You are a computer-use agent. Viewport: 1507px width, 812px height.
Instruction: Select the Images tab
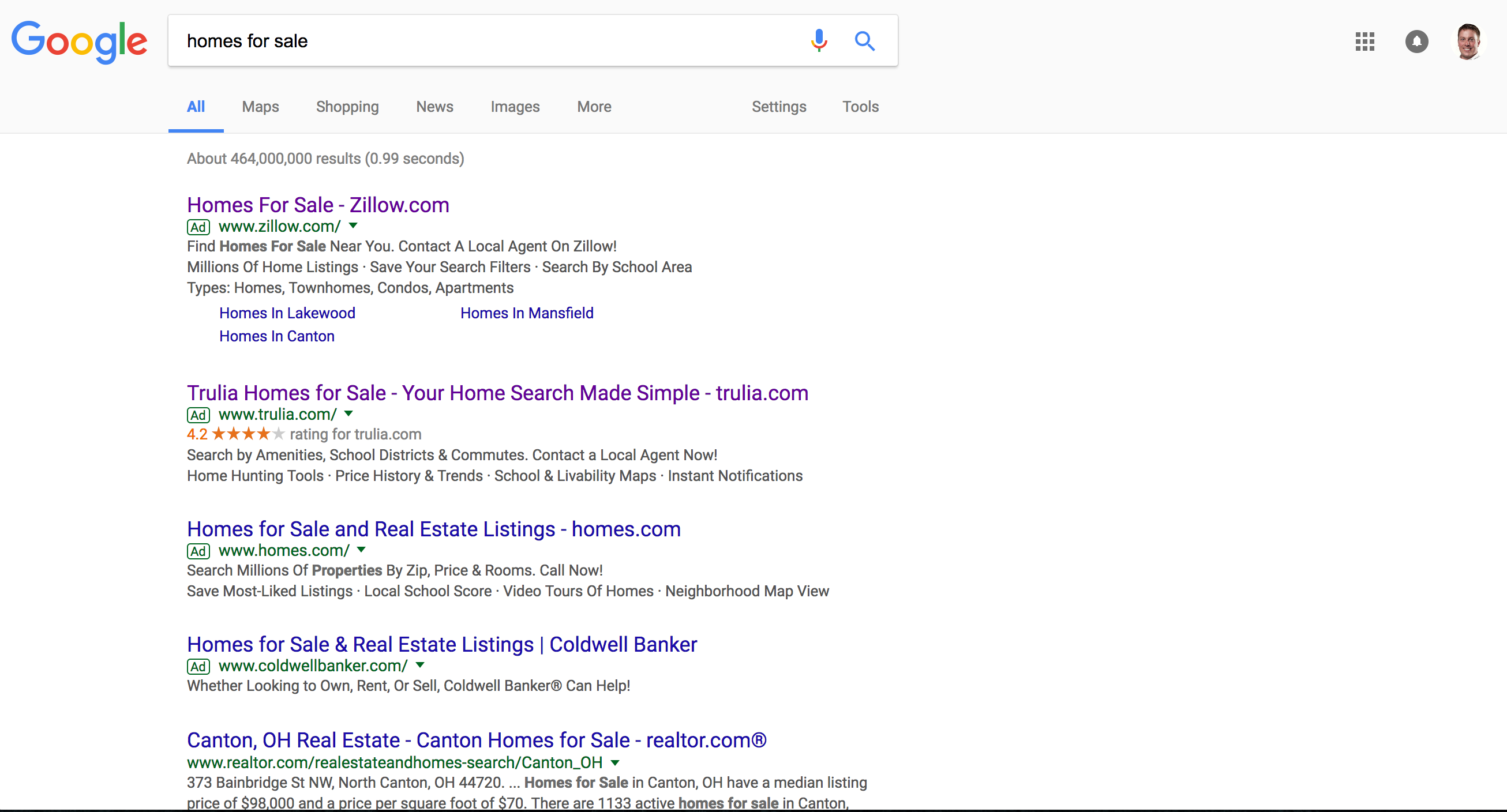(515, 106)
